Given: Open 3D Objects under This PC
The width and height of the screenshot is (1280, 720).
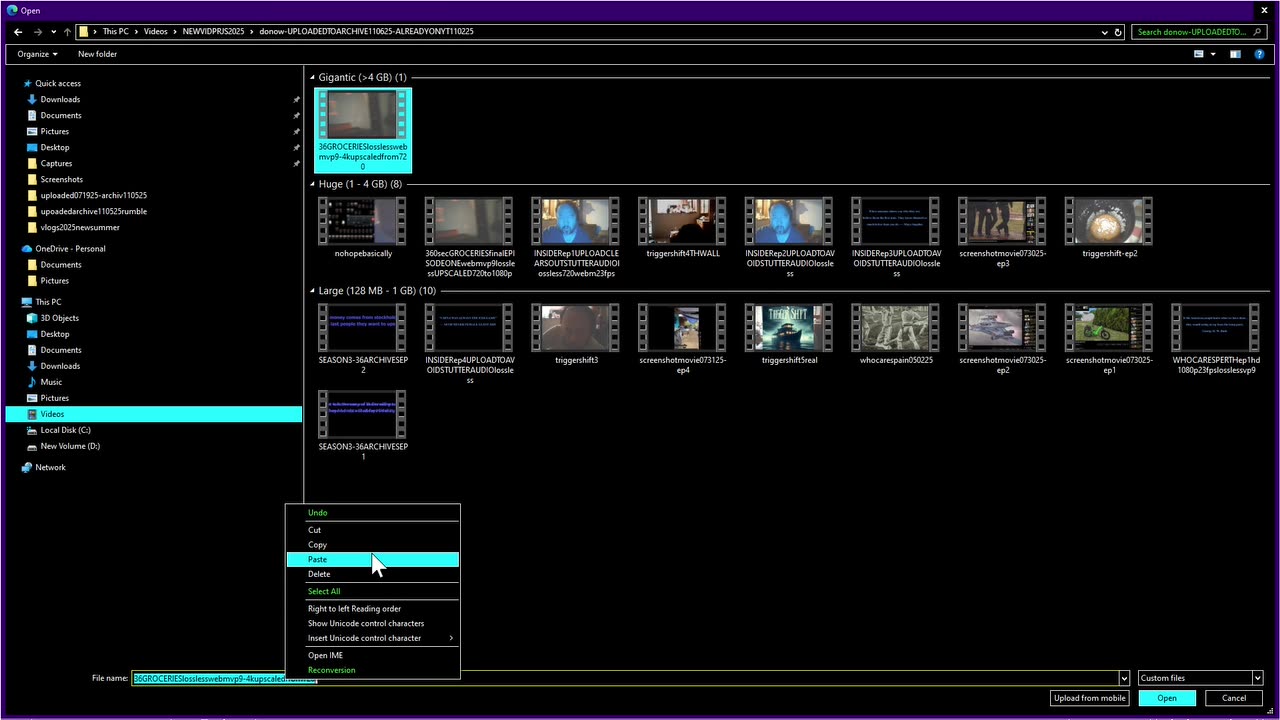Looking at the screenshot, I should coord(59,318).
